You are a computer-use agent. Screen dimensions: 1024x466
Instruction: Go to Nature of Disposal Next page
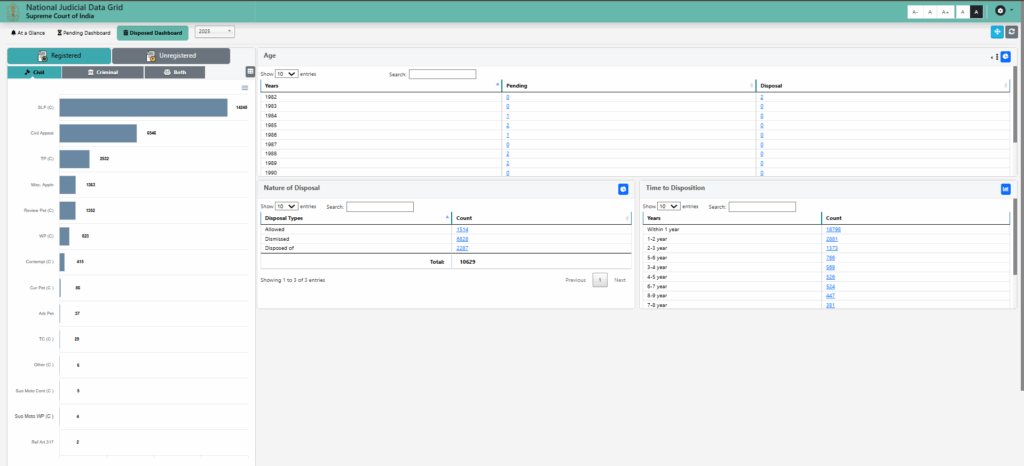click(620, 280)
